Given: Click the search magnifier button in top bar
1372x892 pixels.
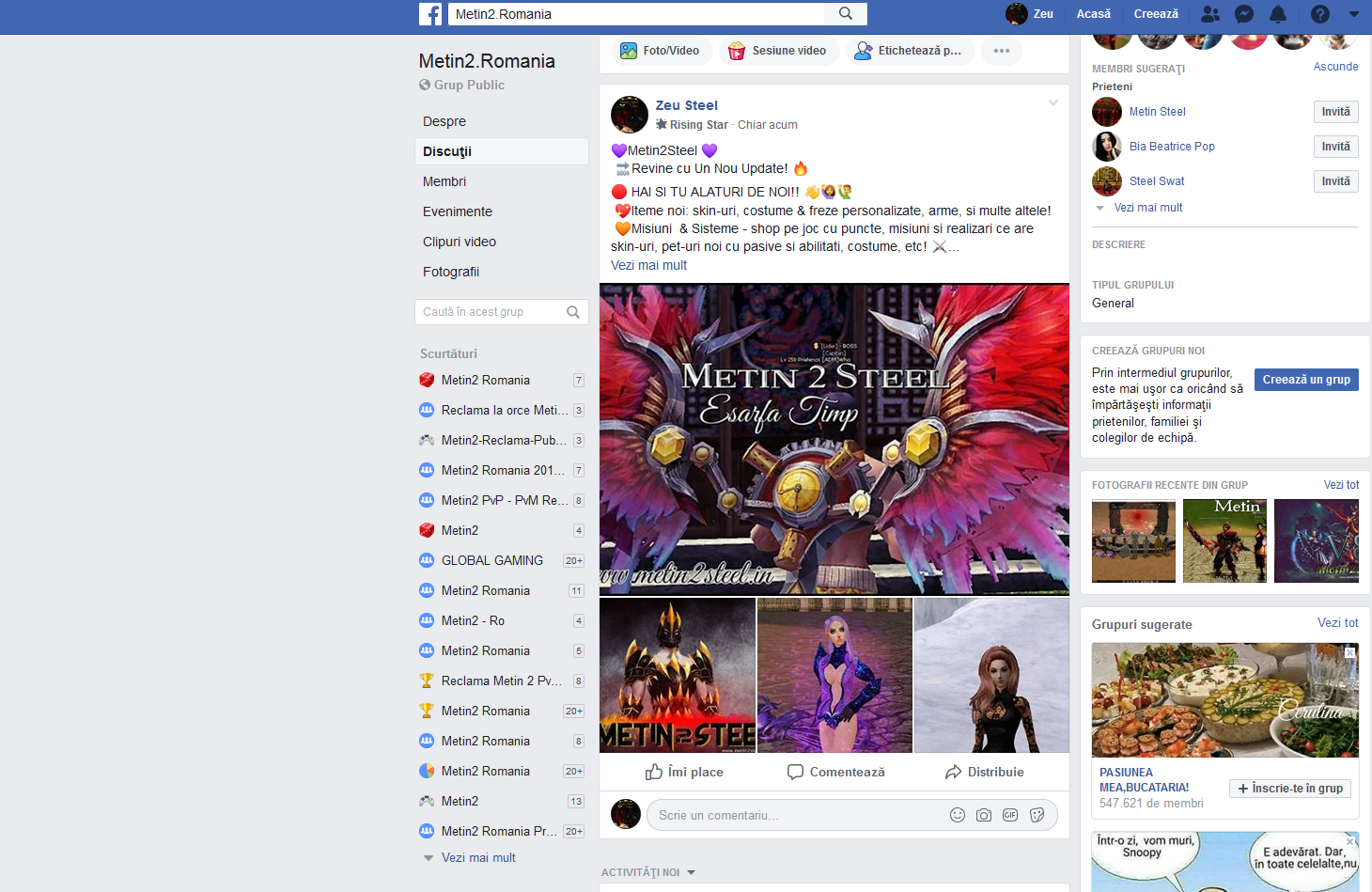Looking at the screenshot, I should 846,14.
